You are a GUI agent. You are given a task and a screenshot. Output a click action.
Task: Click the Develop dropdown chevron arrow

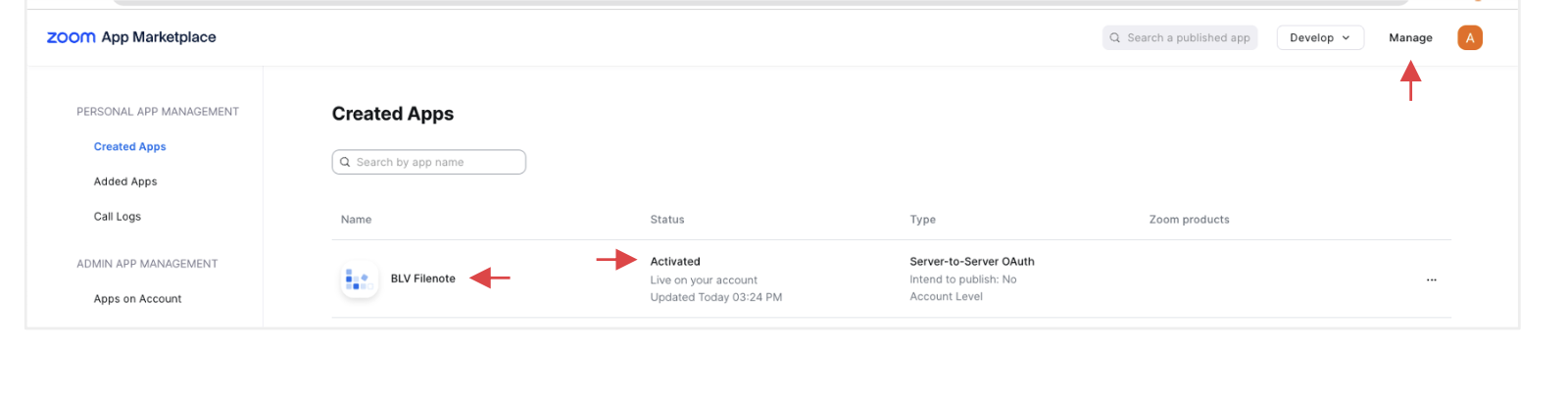pyautogui.click(x=1346, y=38)
